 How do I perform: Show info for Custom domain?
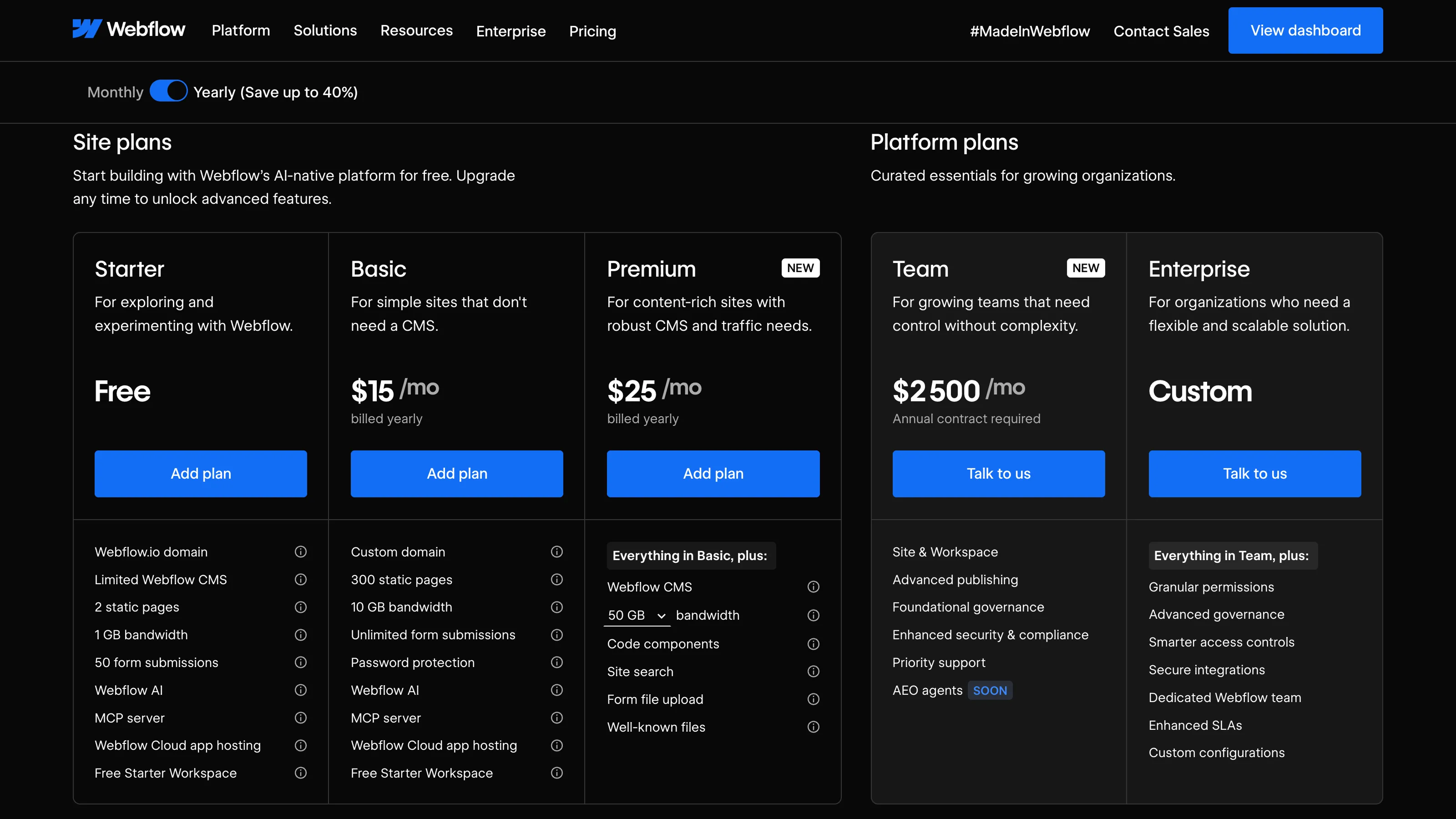coord(557,551)
